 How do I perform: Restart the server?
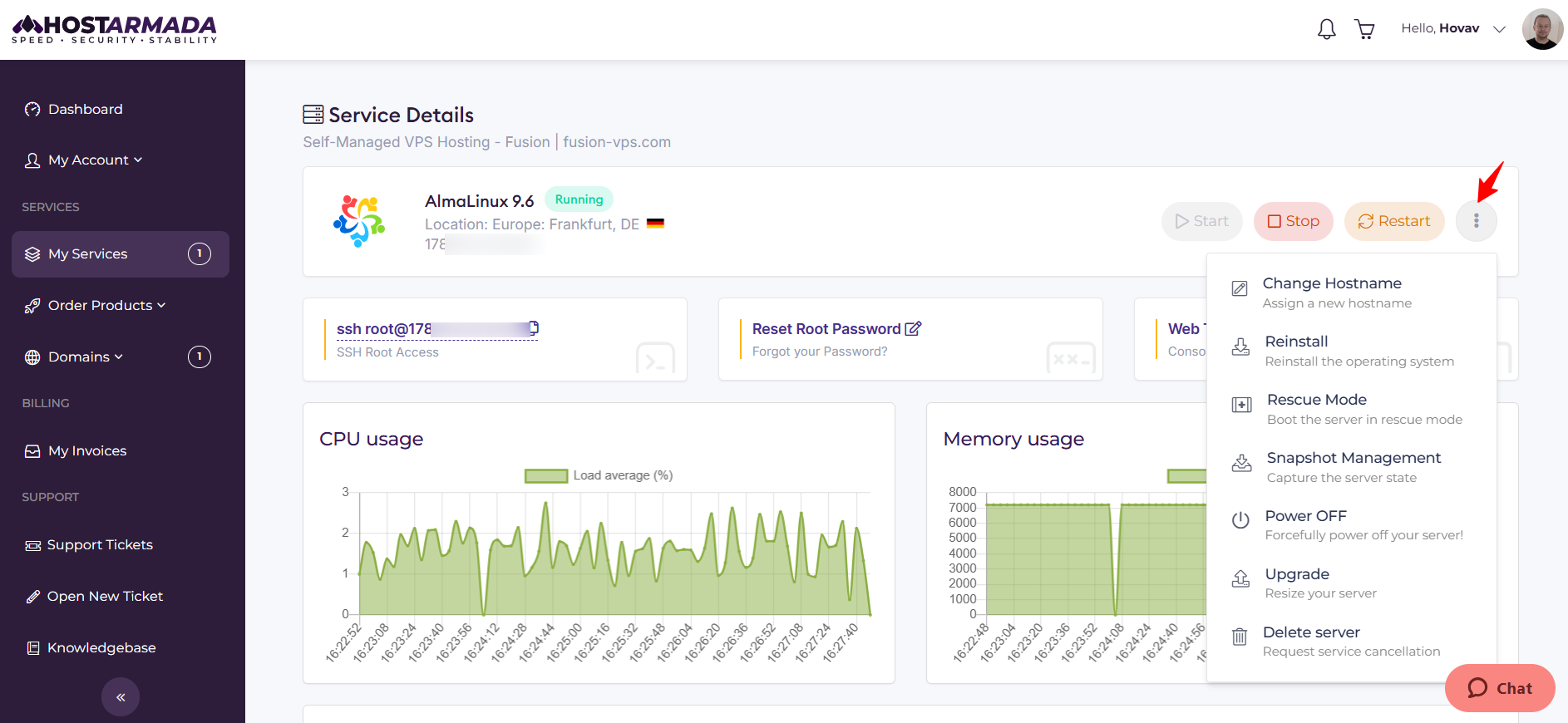(1394, 221)
